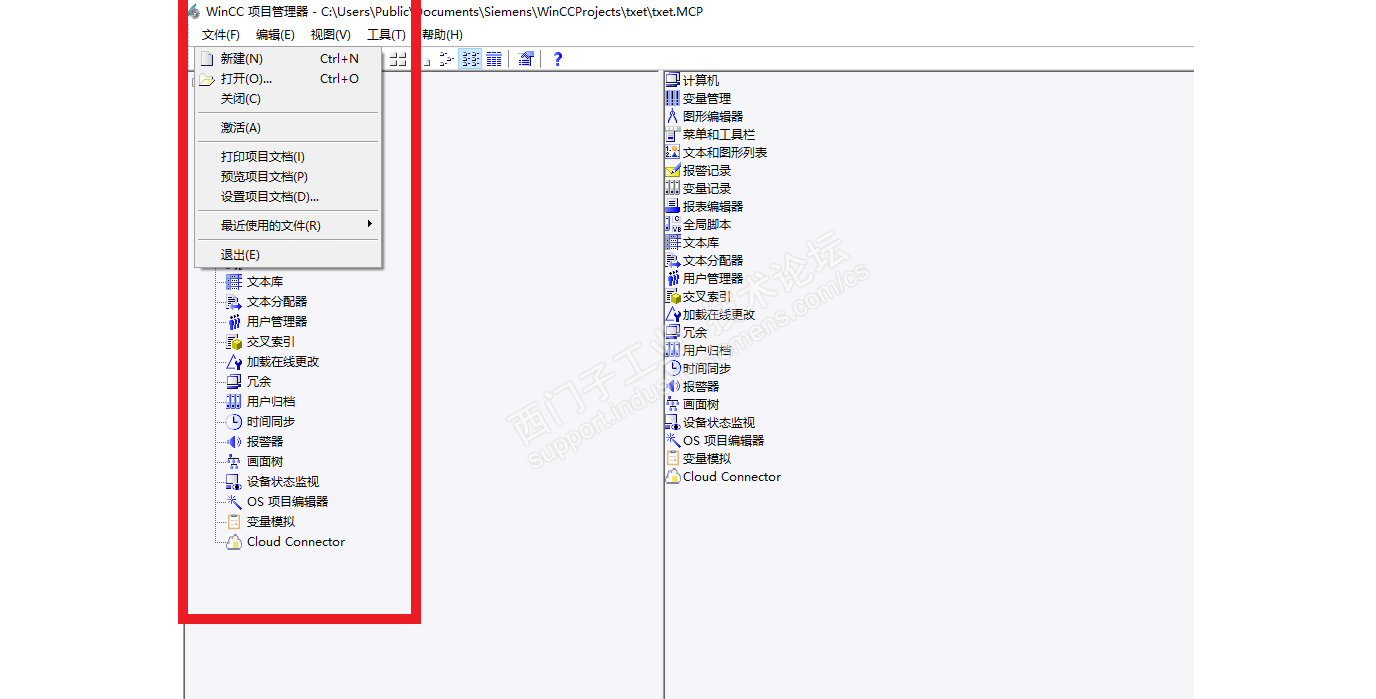Image resolution: width=1376 pixels, height=699 pixels.
Task: Select 交叉索引 icon in the left tree
Action: click(234, 342)
